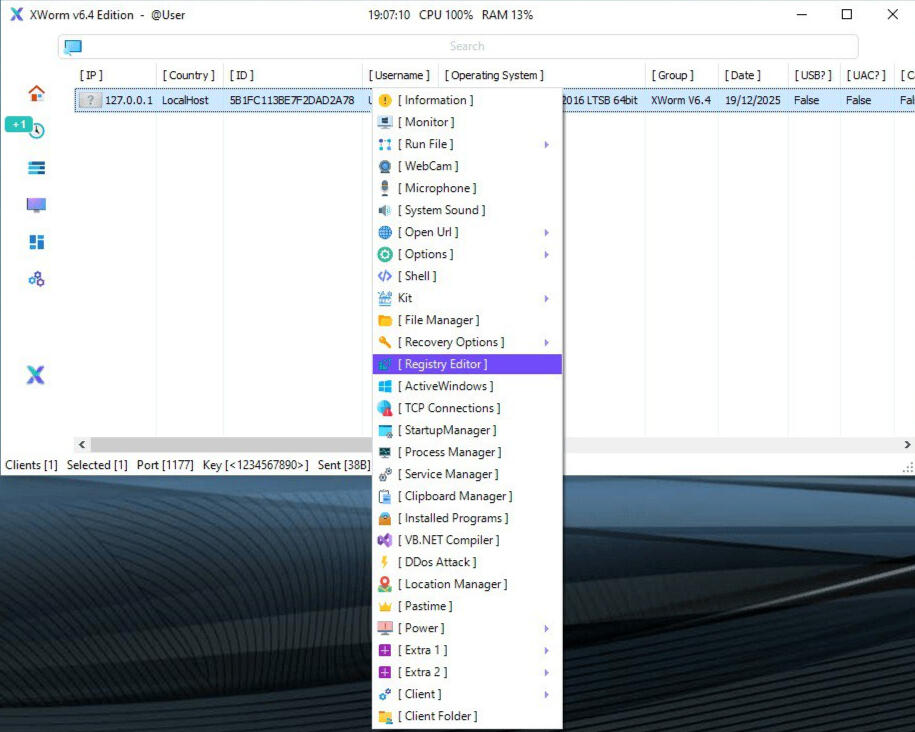Click Clients [1] in the status bar
This screenshot has width=915, height=732.
(x=32, y=465)
